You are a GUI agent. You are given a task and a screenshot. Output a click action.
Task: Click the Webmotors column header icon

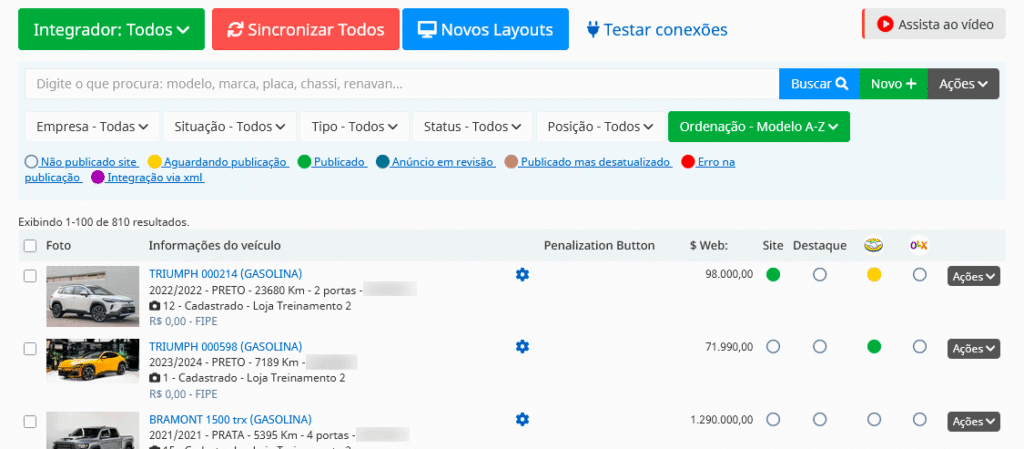(874, 245)
